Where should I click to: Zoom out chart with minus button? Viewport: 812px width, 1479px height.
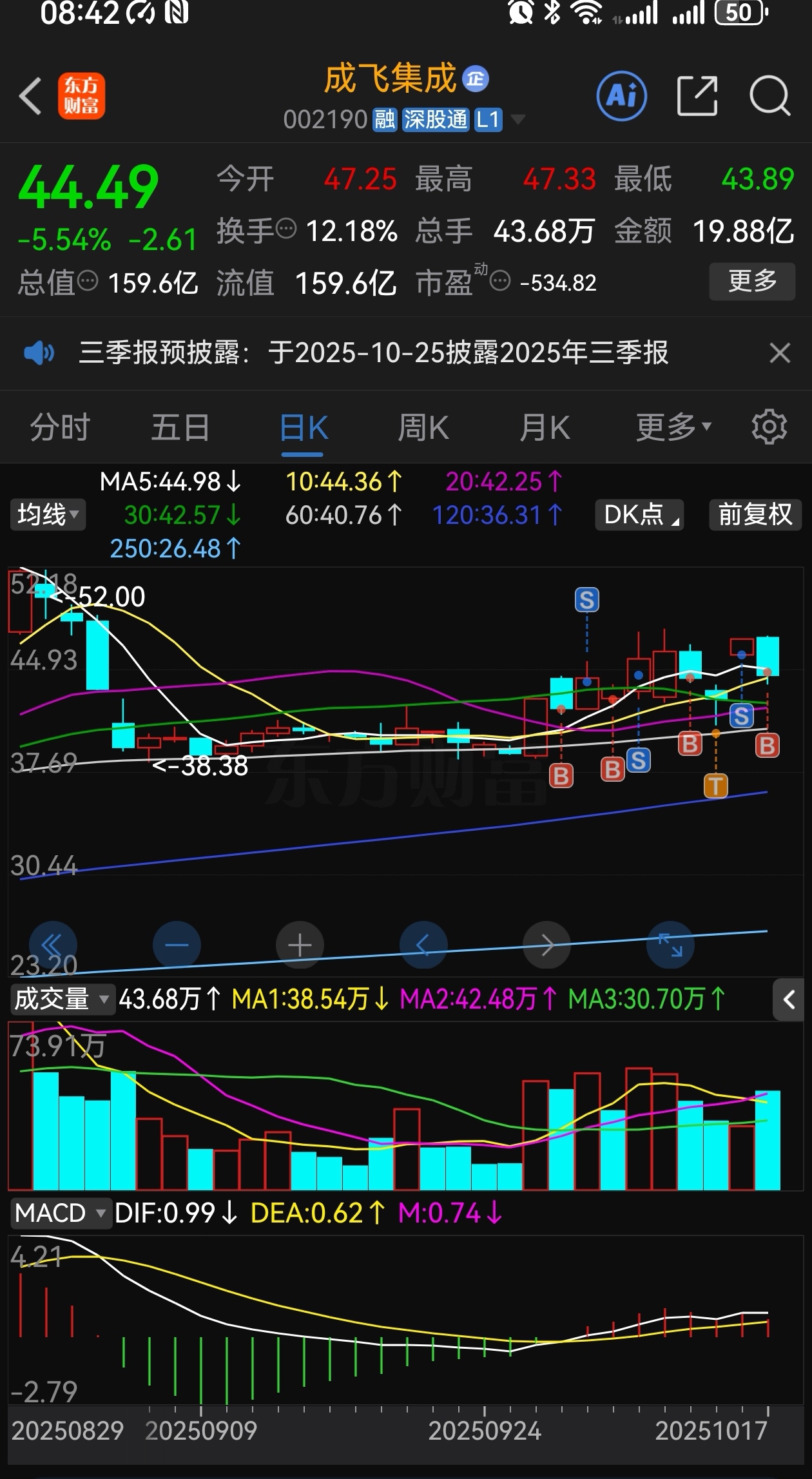pos(177,945)
